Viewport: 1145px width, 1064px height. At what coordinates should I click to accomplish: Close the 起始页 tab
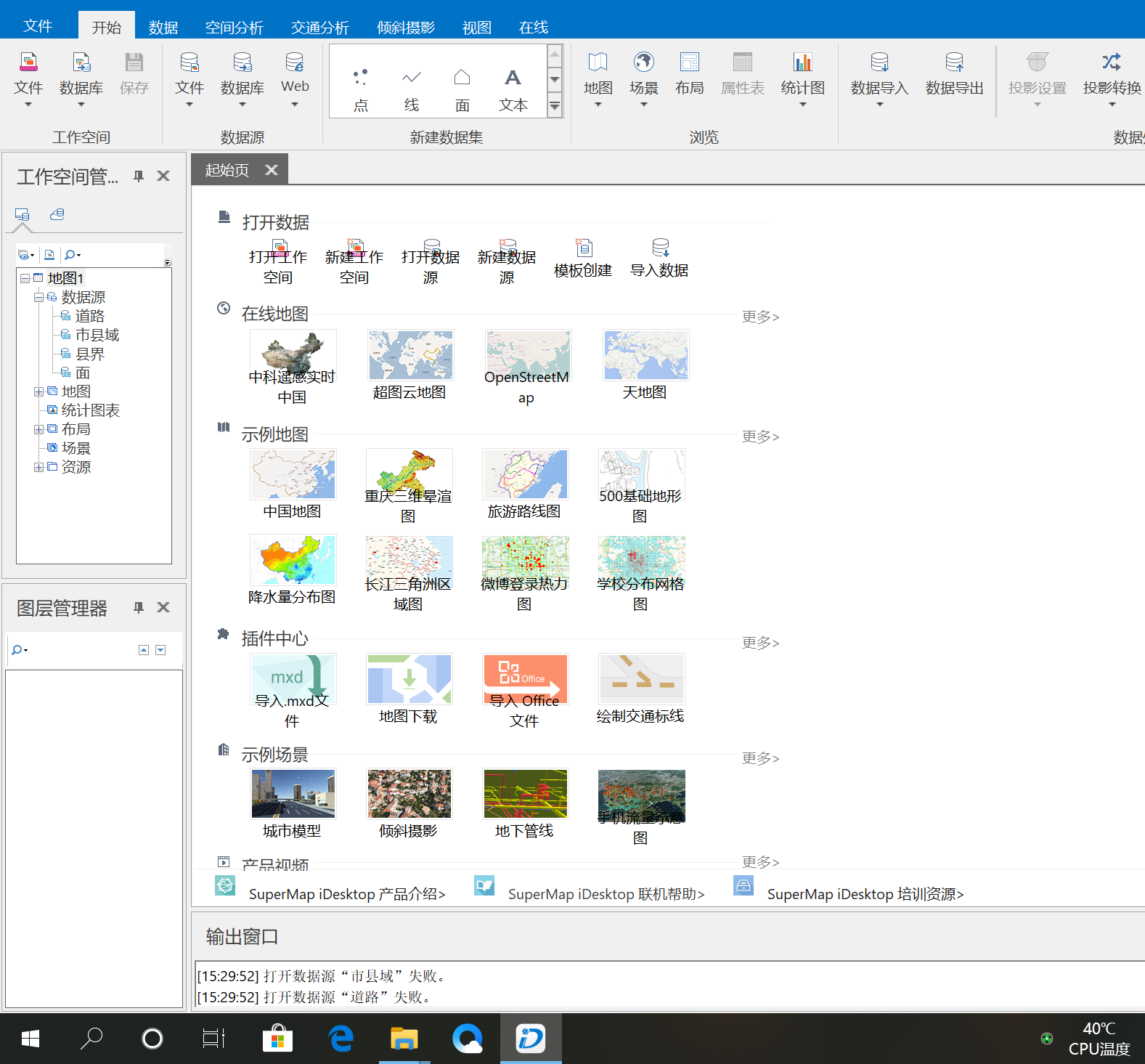point(272,169)
